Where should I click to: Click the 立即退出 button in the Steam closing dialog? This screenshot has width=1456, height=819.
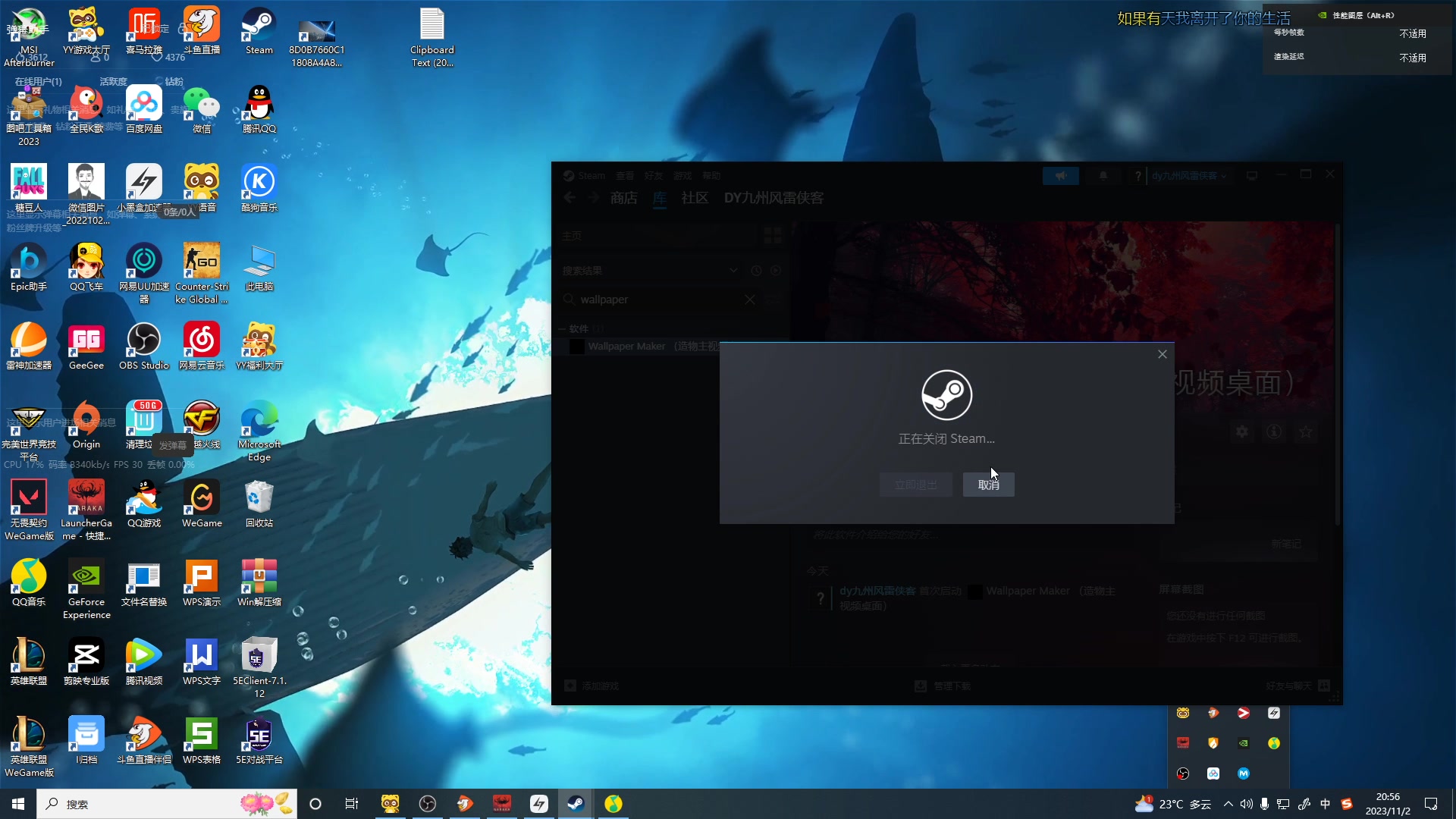(915, 485)
